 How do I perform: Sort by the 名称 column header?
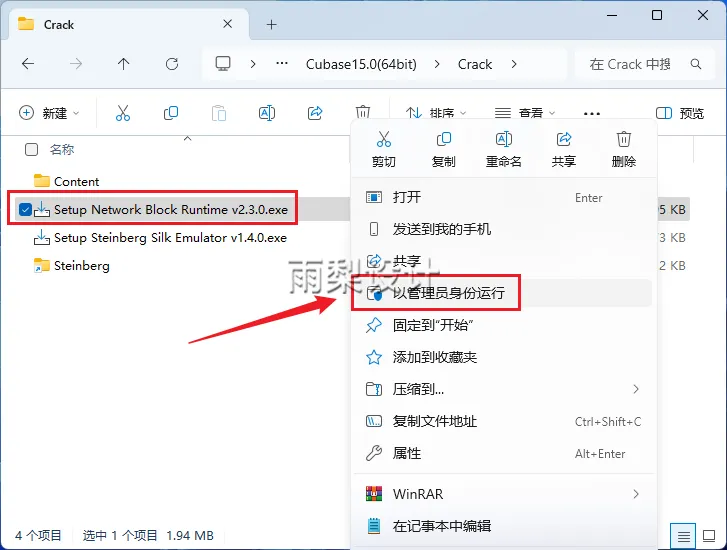tap(62, 149)
